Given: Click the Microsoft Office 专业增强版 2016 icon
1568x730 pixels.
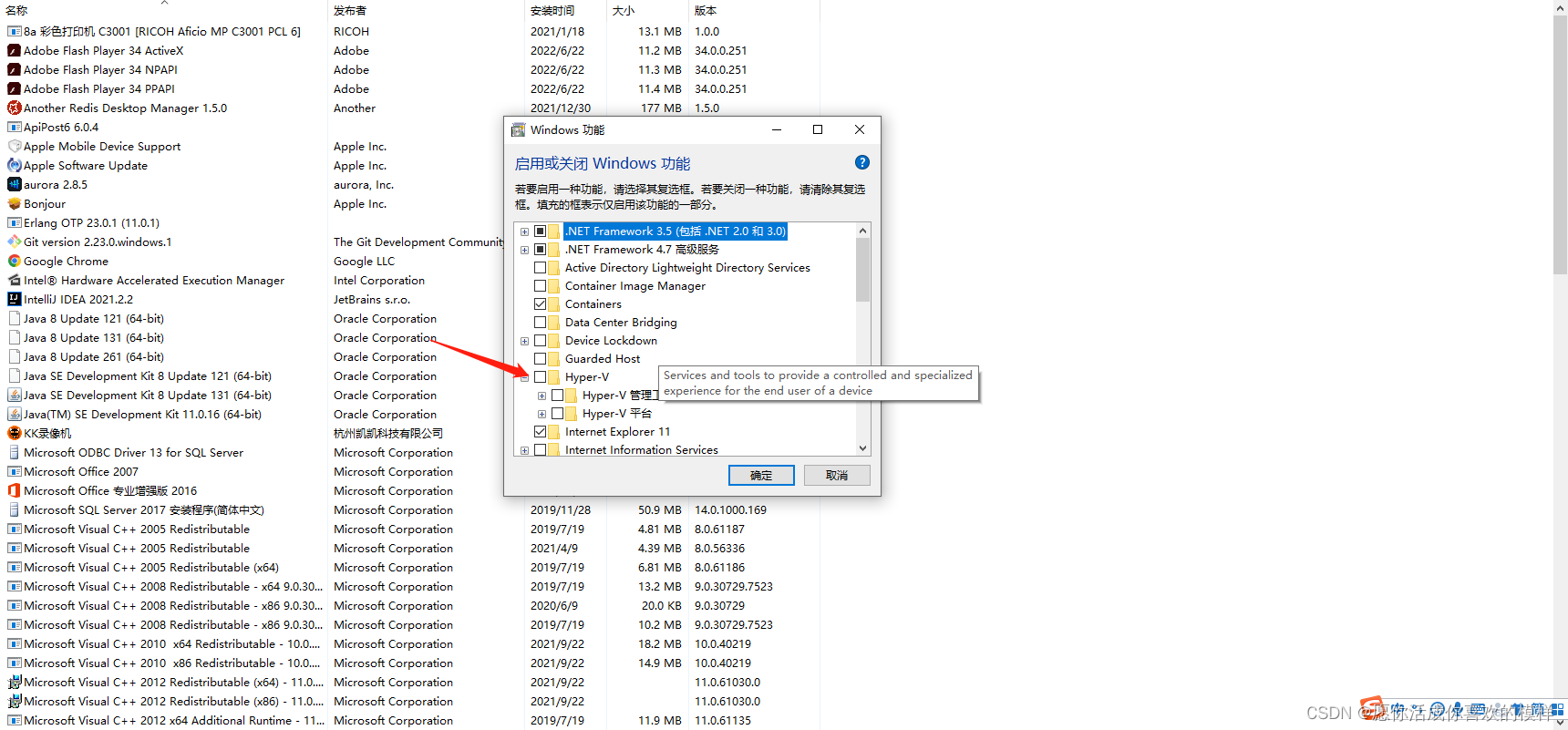Looking at the screenshot, I should [x=15, y=490].
